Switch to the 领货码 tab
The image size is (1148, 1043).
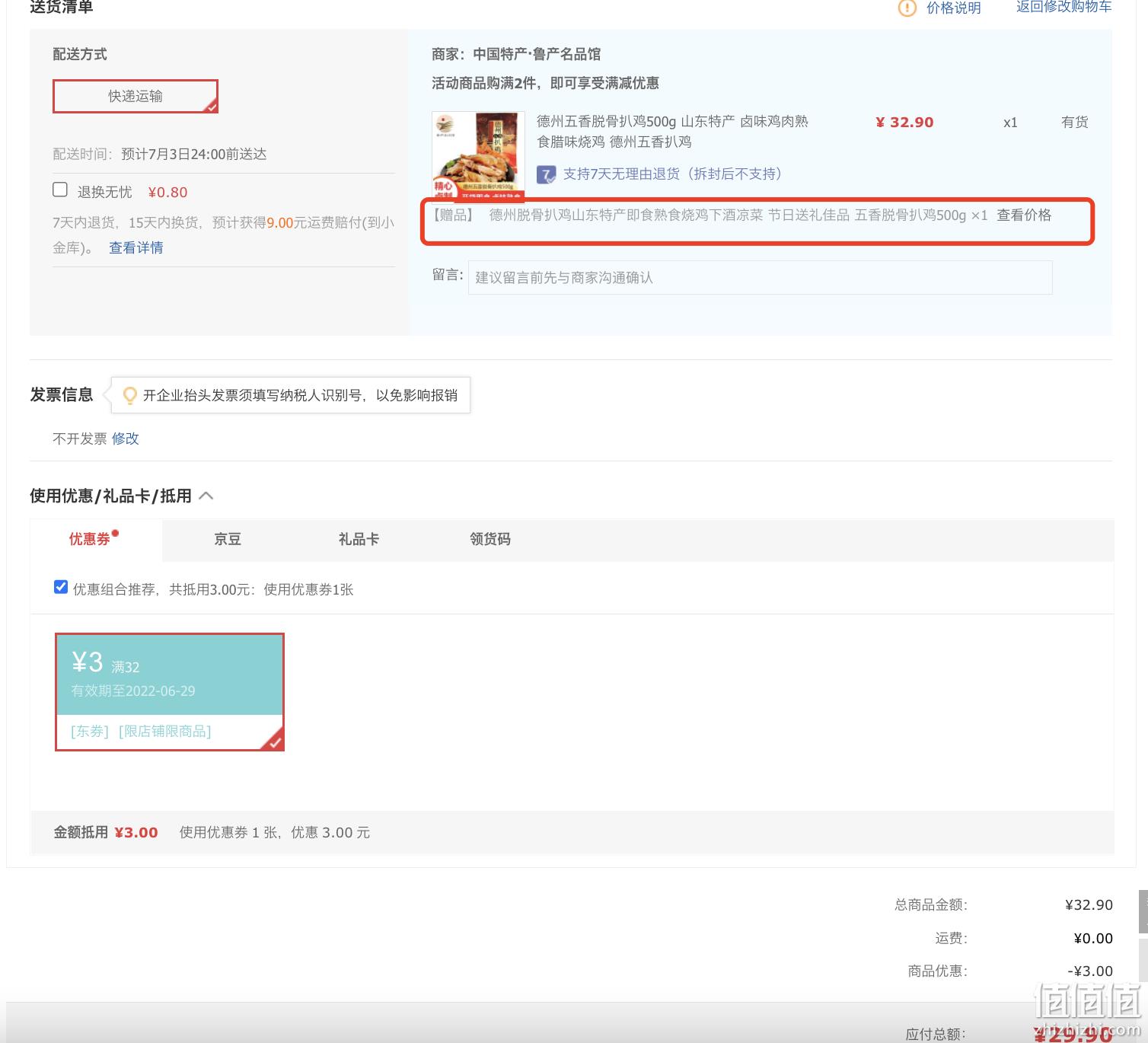click(490, 540)
